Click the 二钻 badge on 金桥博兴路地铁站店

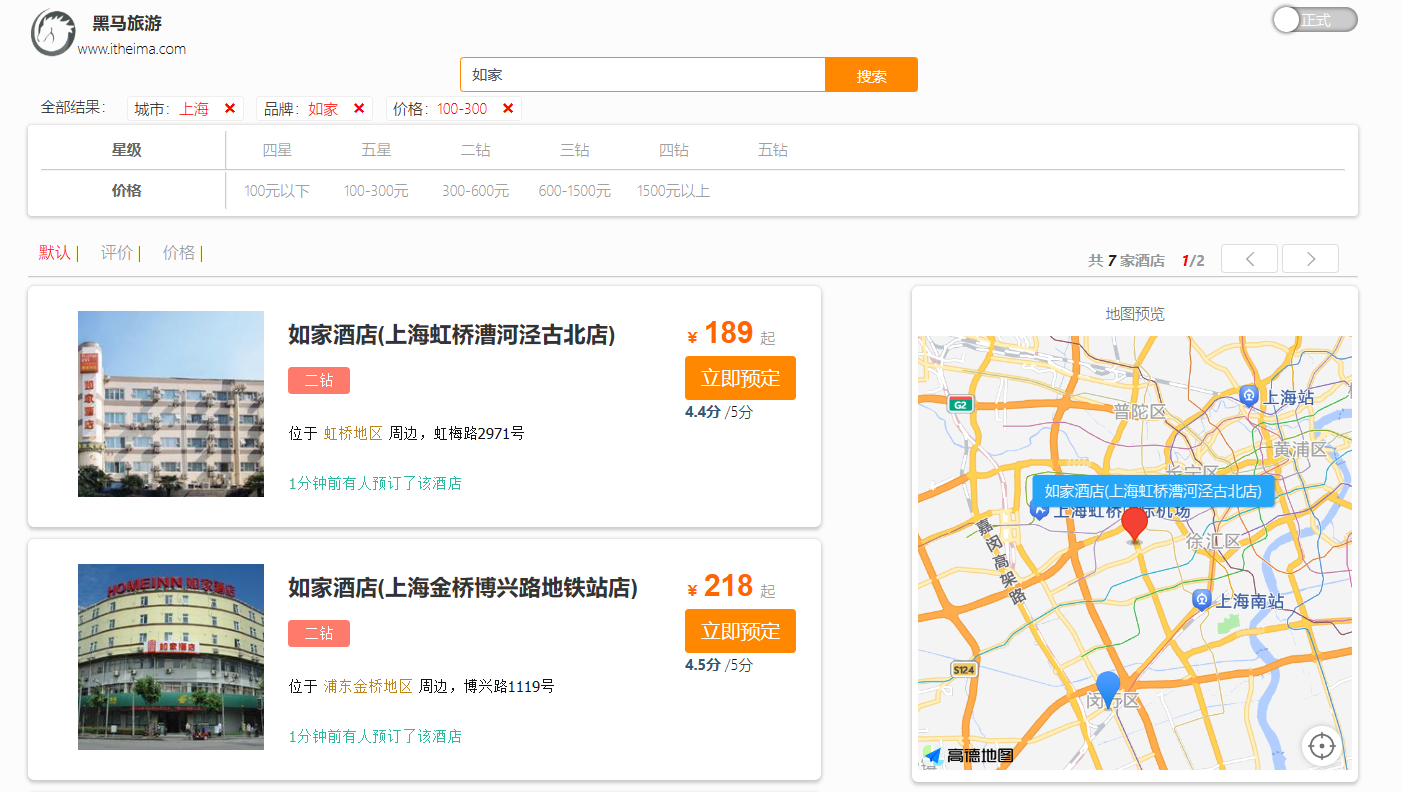pyautogui.click(x=319, y=633)
